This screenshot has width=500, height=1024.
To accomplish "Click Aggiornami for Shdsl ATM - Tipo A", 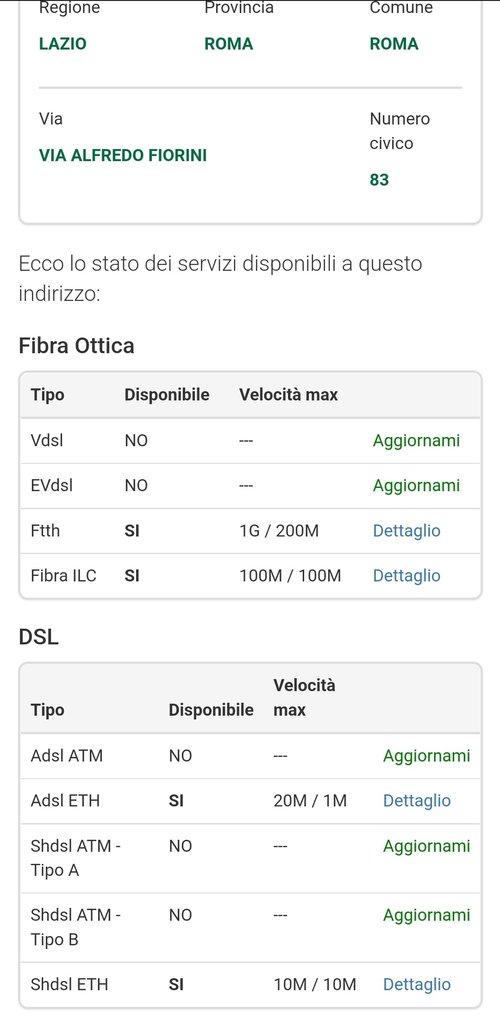I will point(426,846).
